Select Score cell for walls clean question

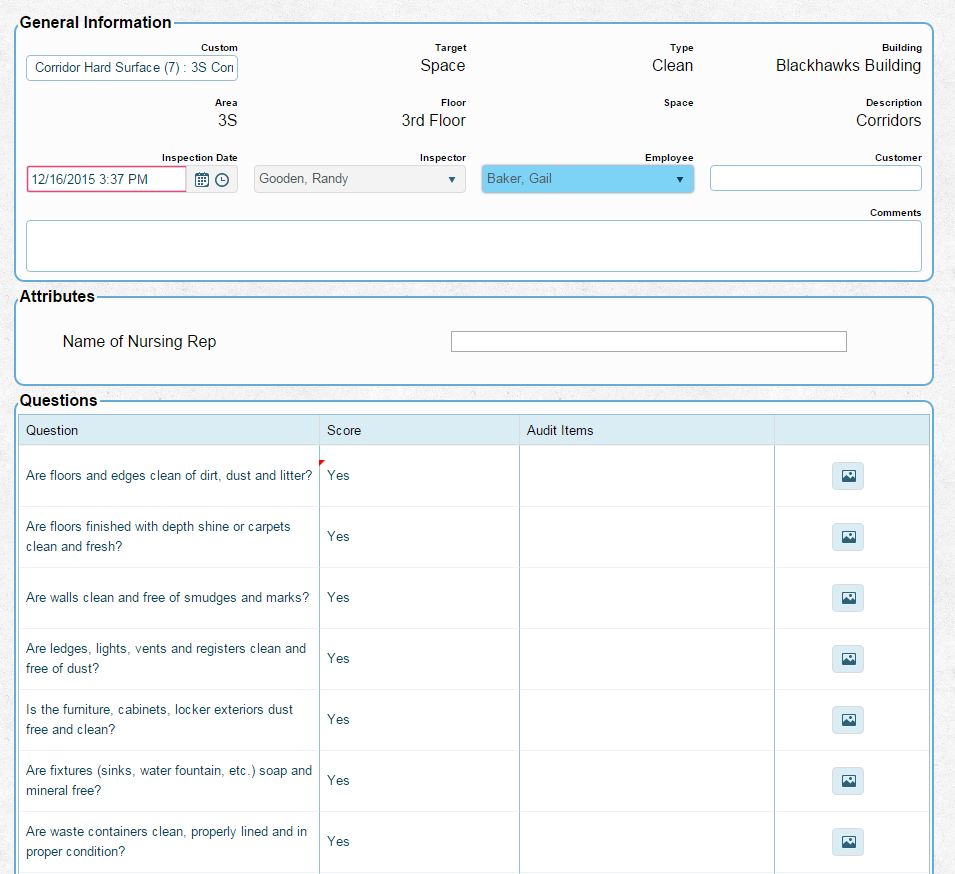point(418,598)
